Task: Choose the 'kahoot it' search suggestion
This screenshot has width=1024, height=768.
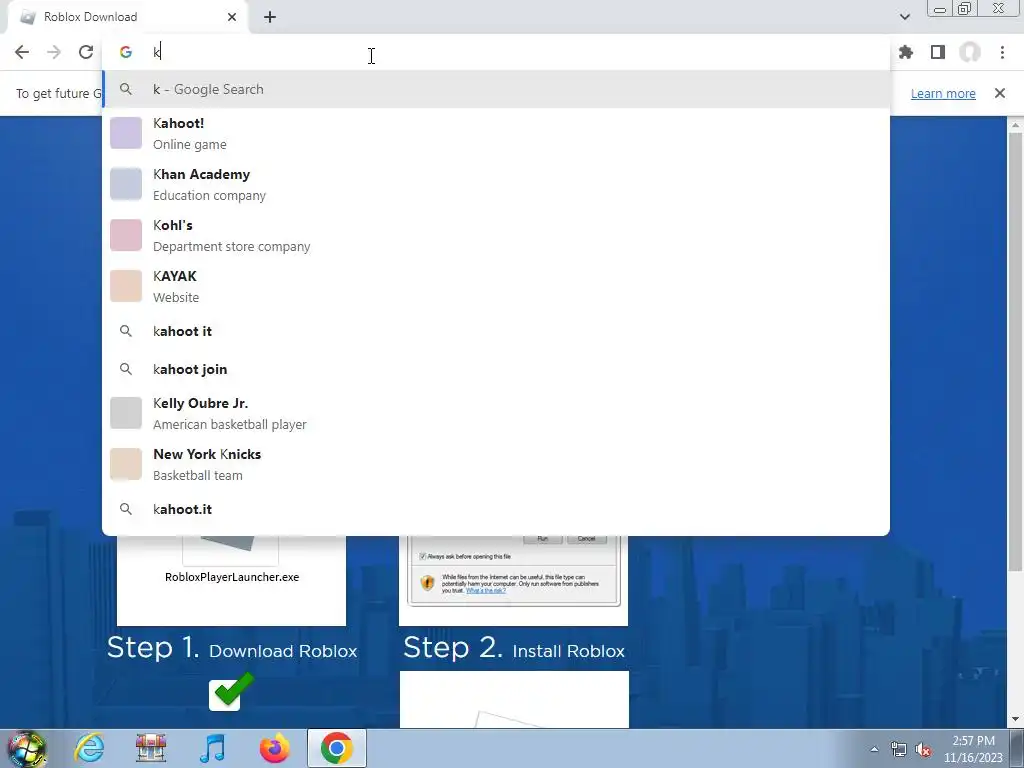Action: click(496, 331)
